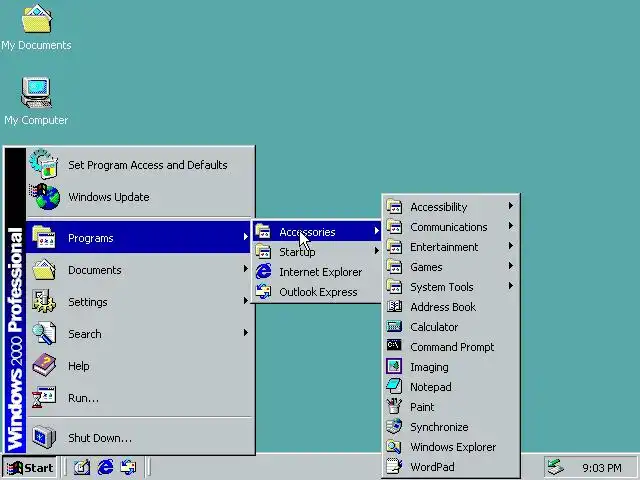The image size is (640, 480).
Task: Click the Accessories folder icon in Programs submenu
Action: 263,231
